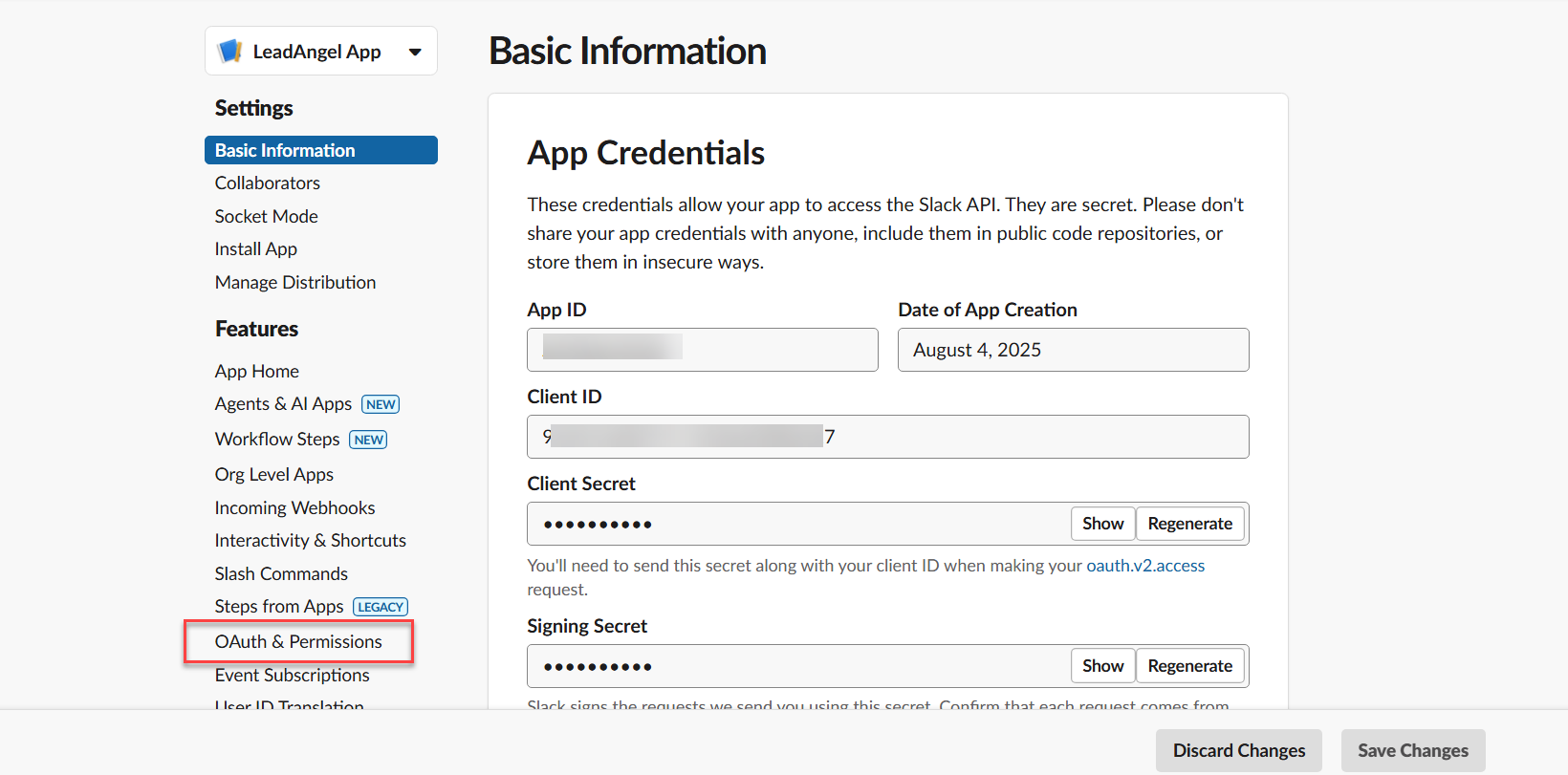This screenshot has height=775, width=1568.
Task: Open the Install App page
Action: [256, 249]
